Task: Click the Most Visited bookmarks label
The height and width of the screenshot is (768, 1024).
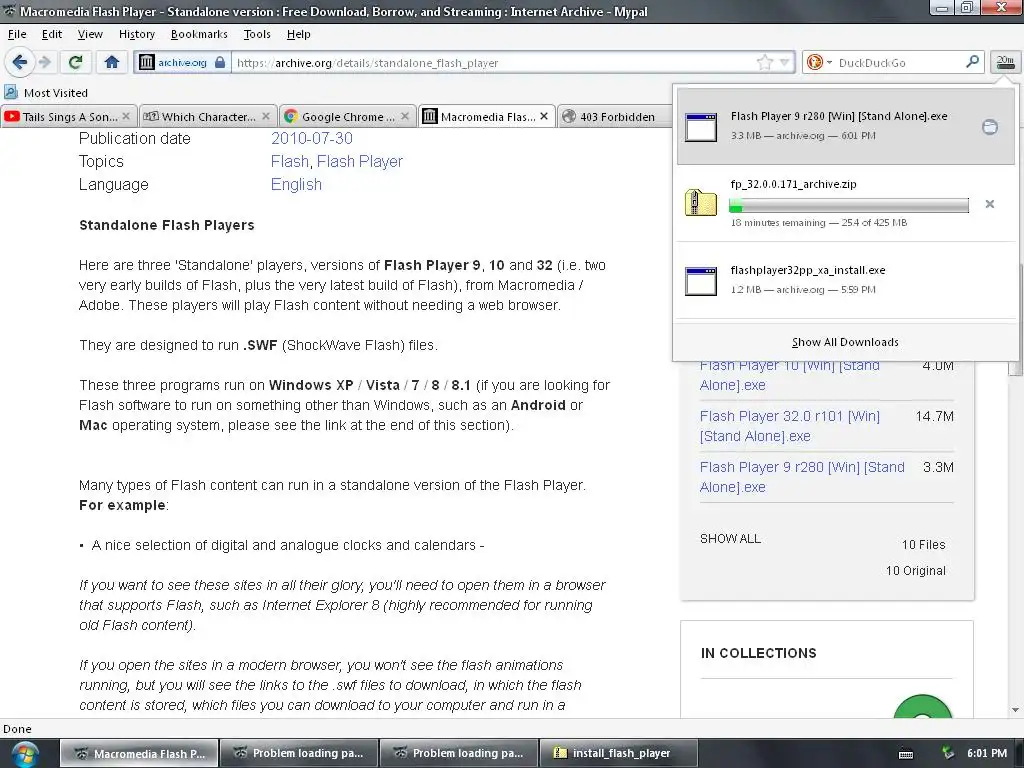Action: [56, 93]
